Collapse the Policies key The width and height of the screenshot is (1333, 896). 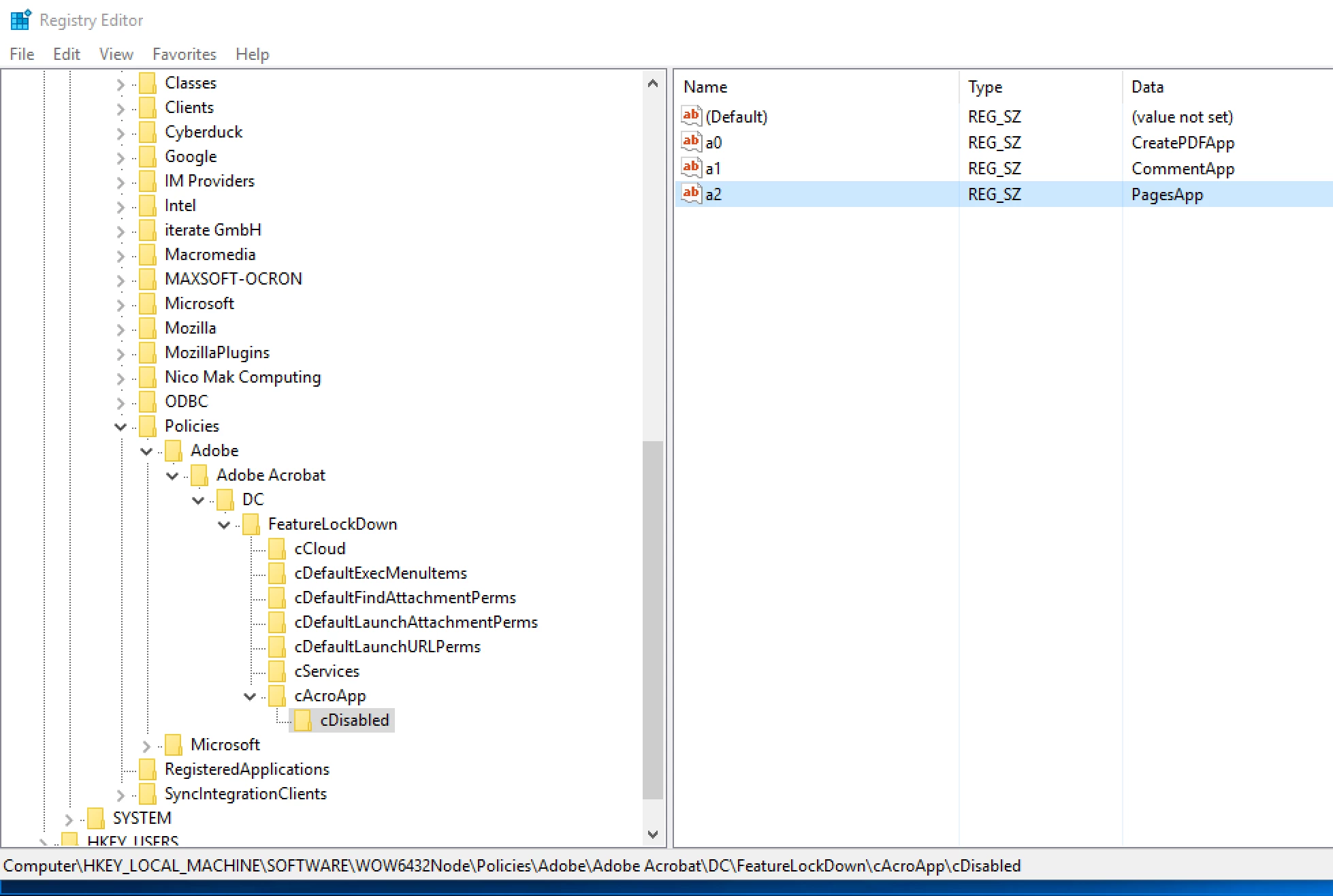coord(121,427)
